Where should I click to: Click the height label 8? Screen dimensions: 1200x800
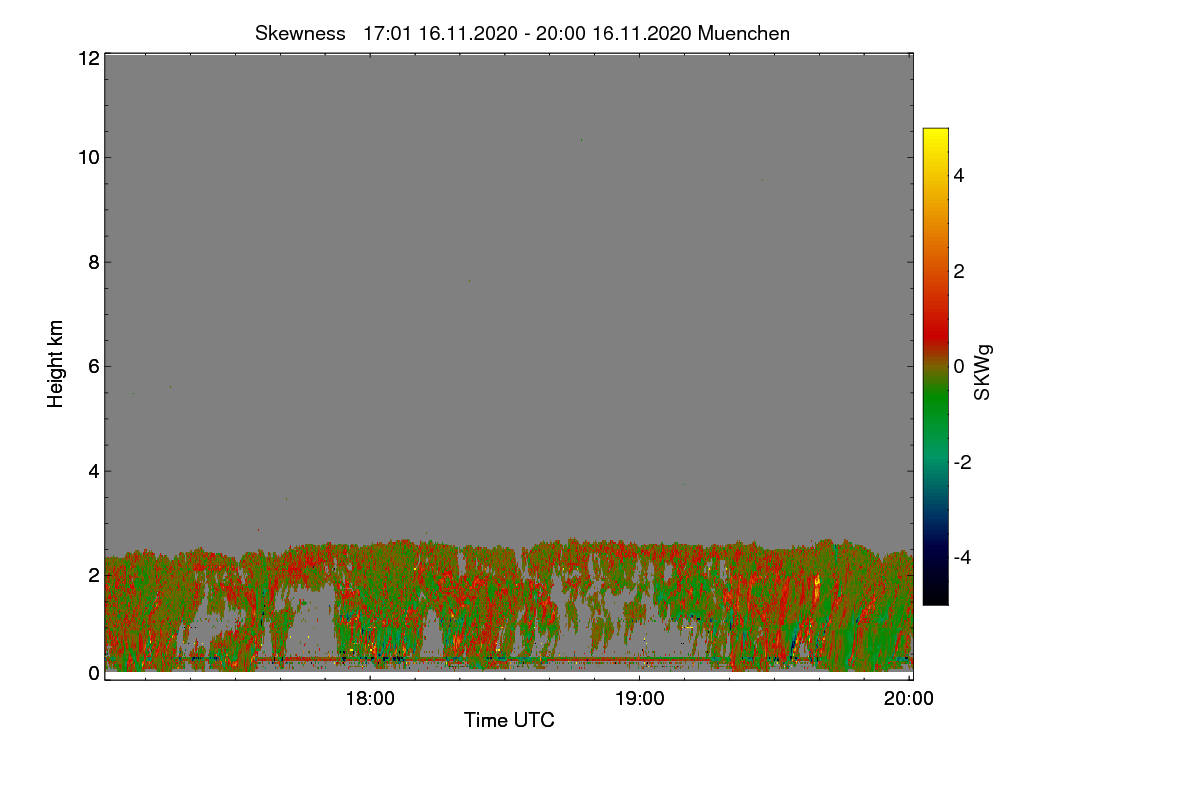pos(94,262)
